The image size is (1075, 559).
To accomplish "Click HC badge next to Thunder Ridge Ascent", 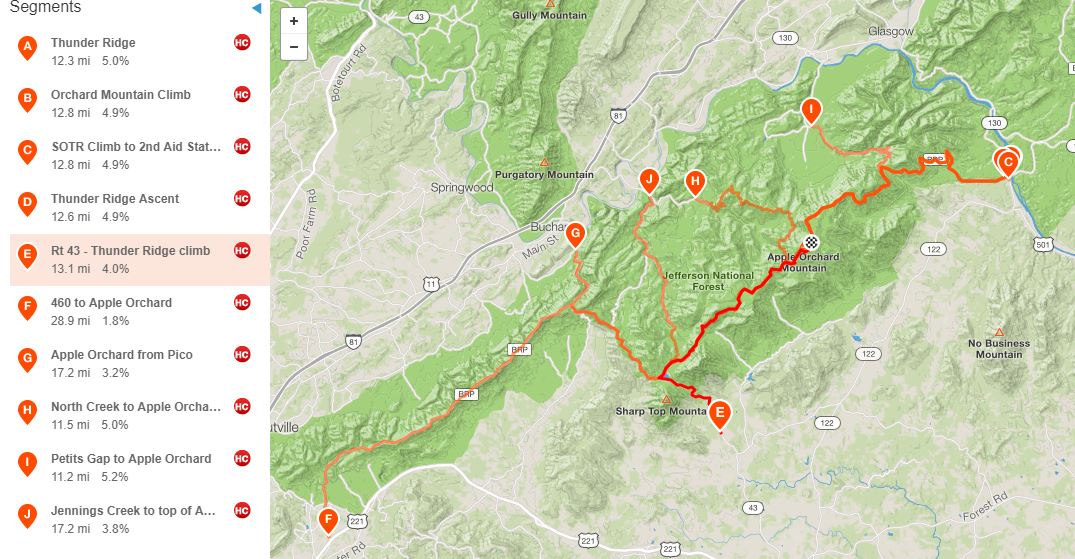I will pyautogui.click(x=242, y=198).
